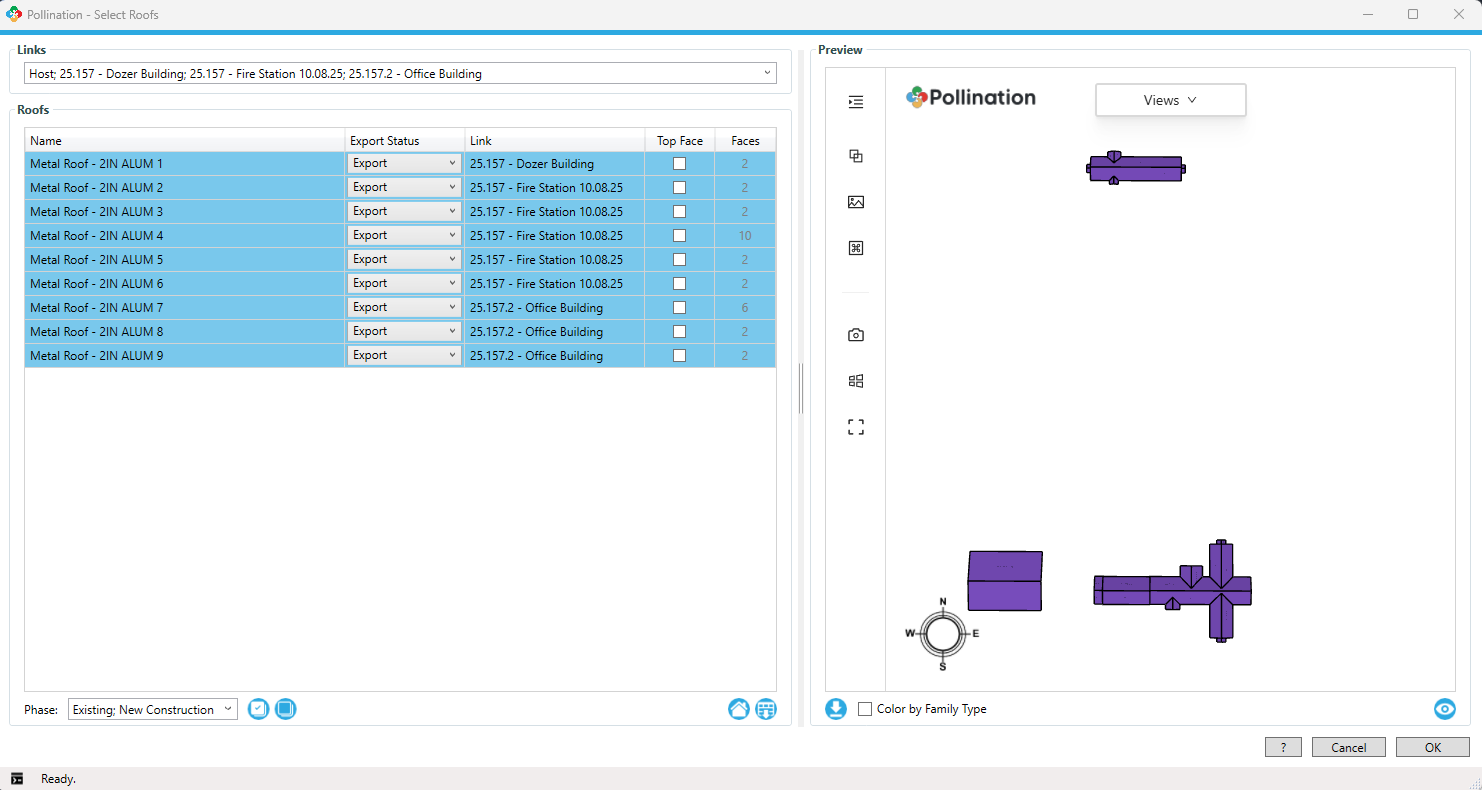Open the Views menu in preview
This screenshot has width=1482, height=790.
(1170, 100)
